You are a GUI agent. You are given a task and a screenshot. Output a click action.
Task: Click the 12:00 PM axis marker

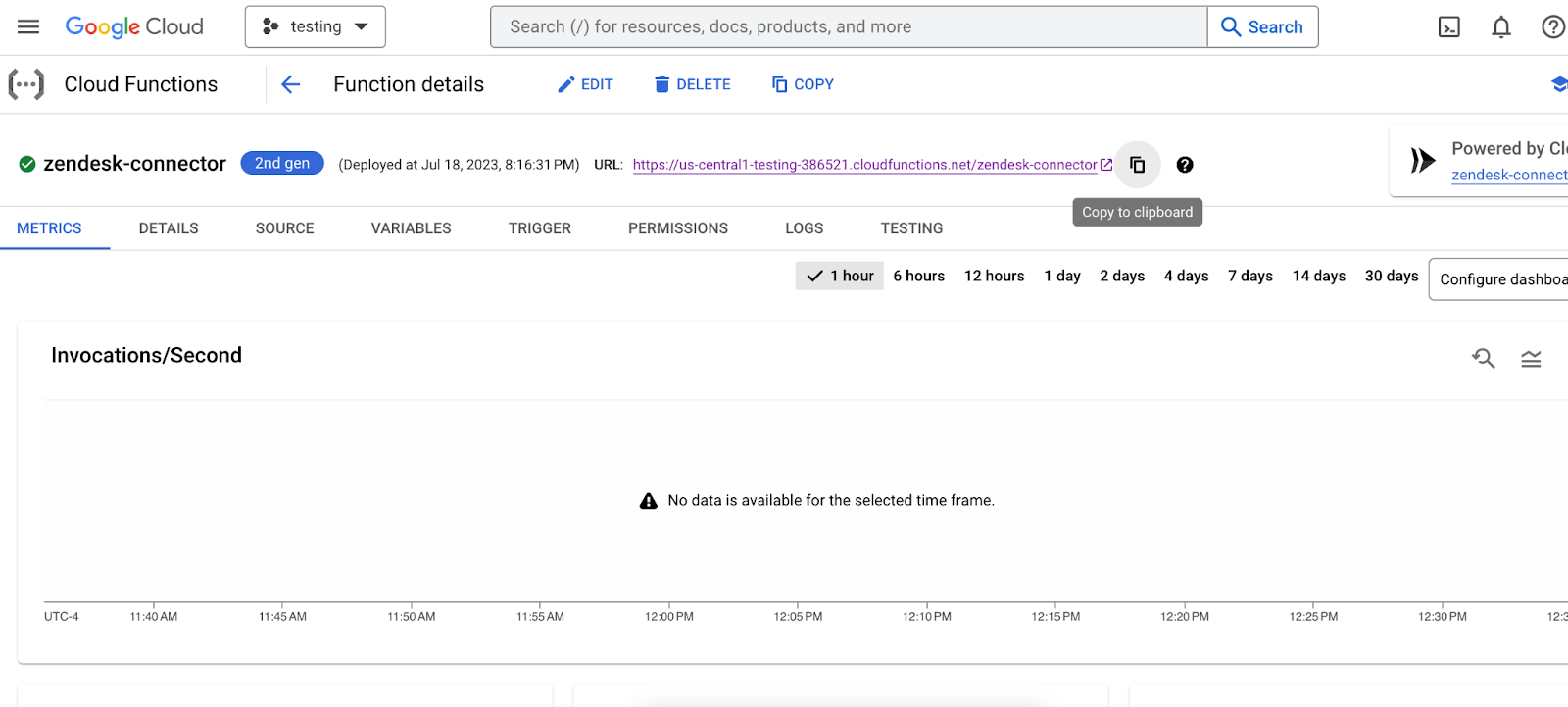tap(669, 617)
